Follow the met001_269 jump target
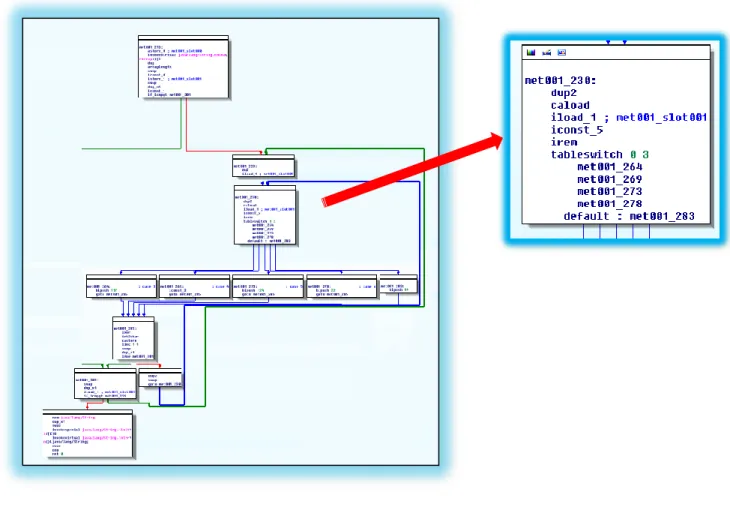 pos(609,179)
